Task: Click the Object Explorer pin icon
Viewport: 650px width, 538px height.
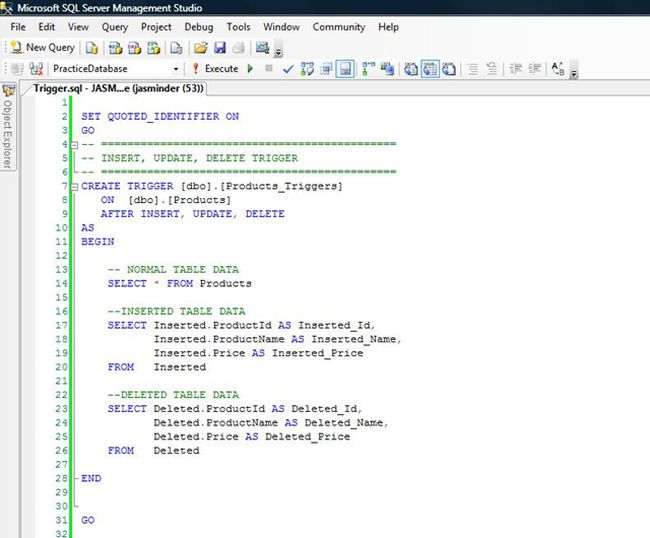Action: tap(8, 90)
